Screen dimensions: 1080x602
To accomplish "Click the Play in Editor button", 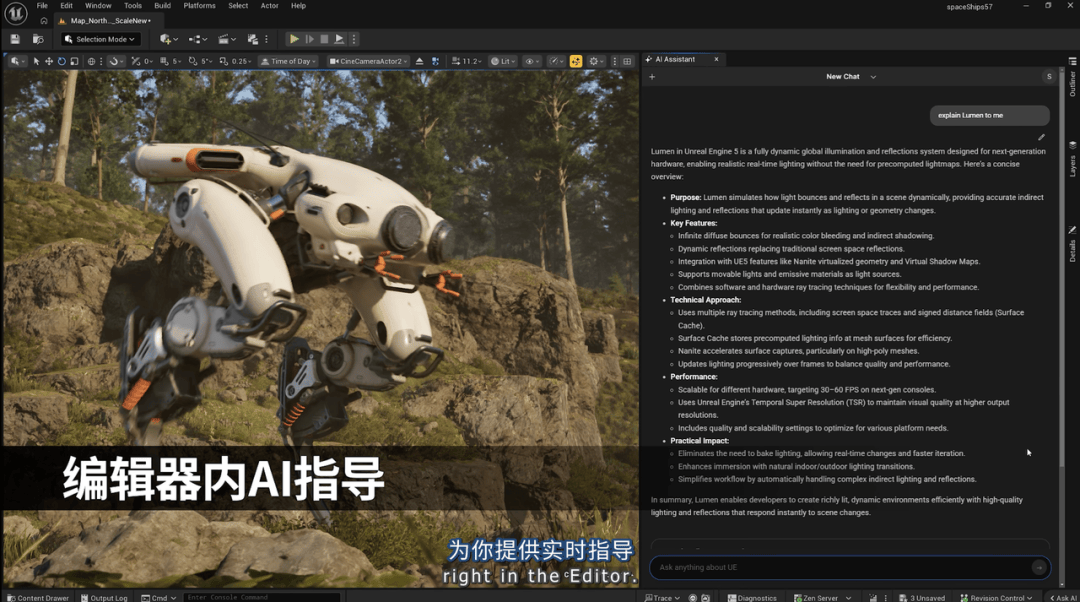I will point(294,39).
